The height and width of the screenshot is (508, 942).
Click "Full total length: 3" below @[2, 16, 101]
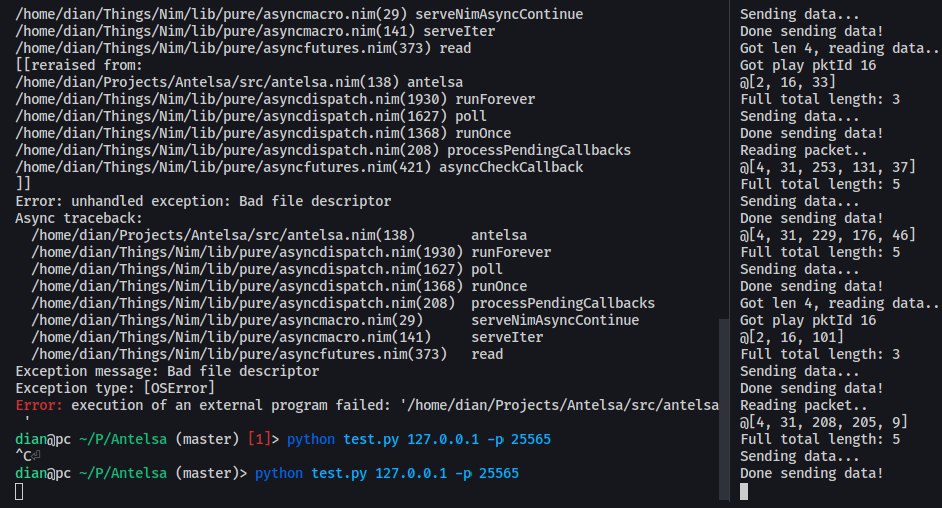coord(820,354)
